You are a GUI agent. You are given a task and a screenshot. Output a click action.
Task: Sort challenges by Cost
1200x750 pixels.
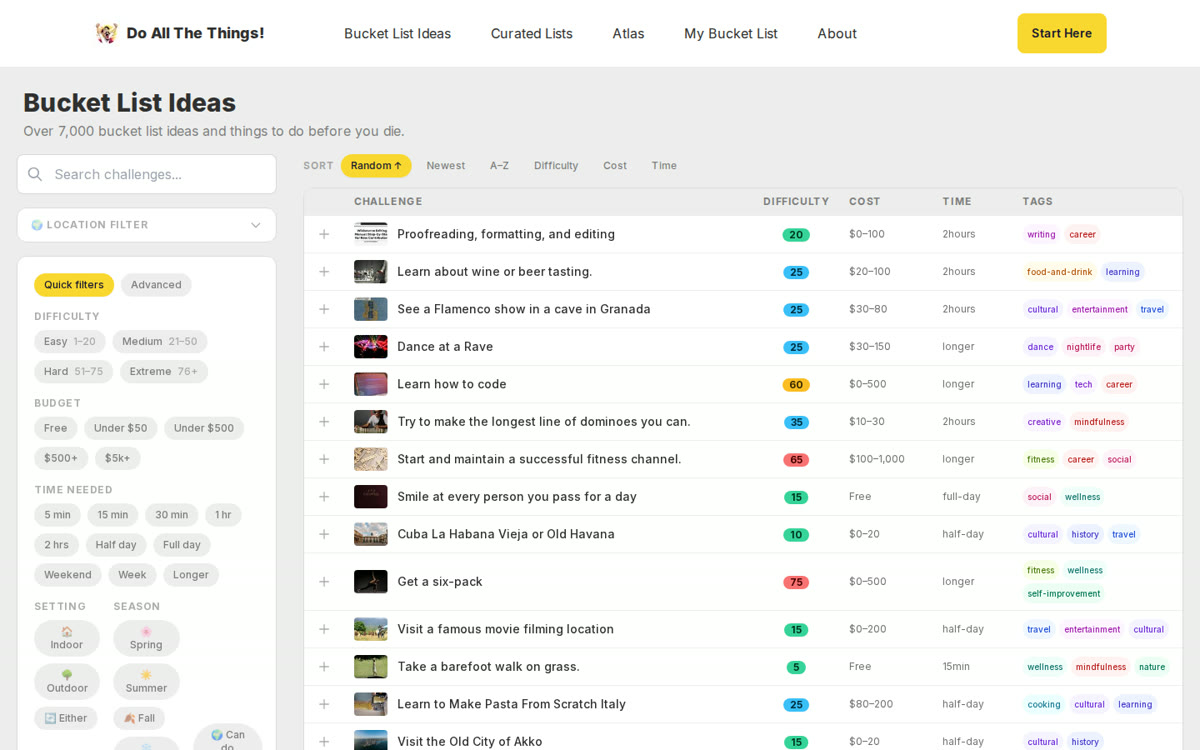point(615,166)
